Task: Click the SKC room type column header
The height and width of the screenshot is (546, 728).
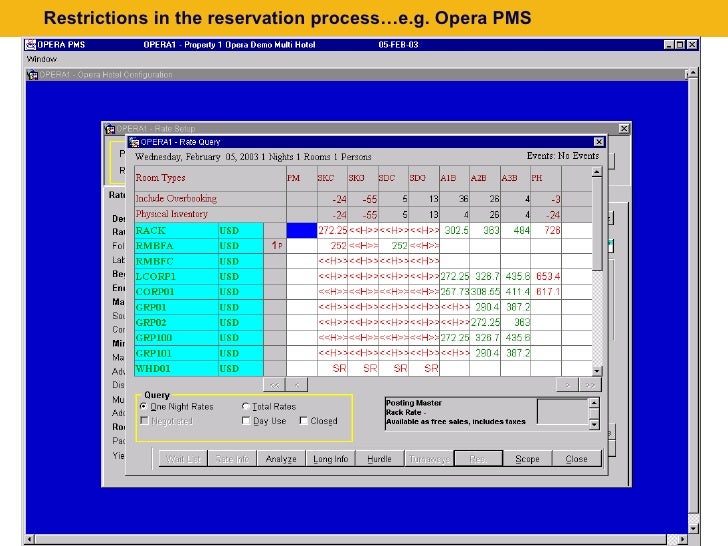Action: pos(332,178)
